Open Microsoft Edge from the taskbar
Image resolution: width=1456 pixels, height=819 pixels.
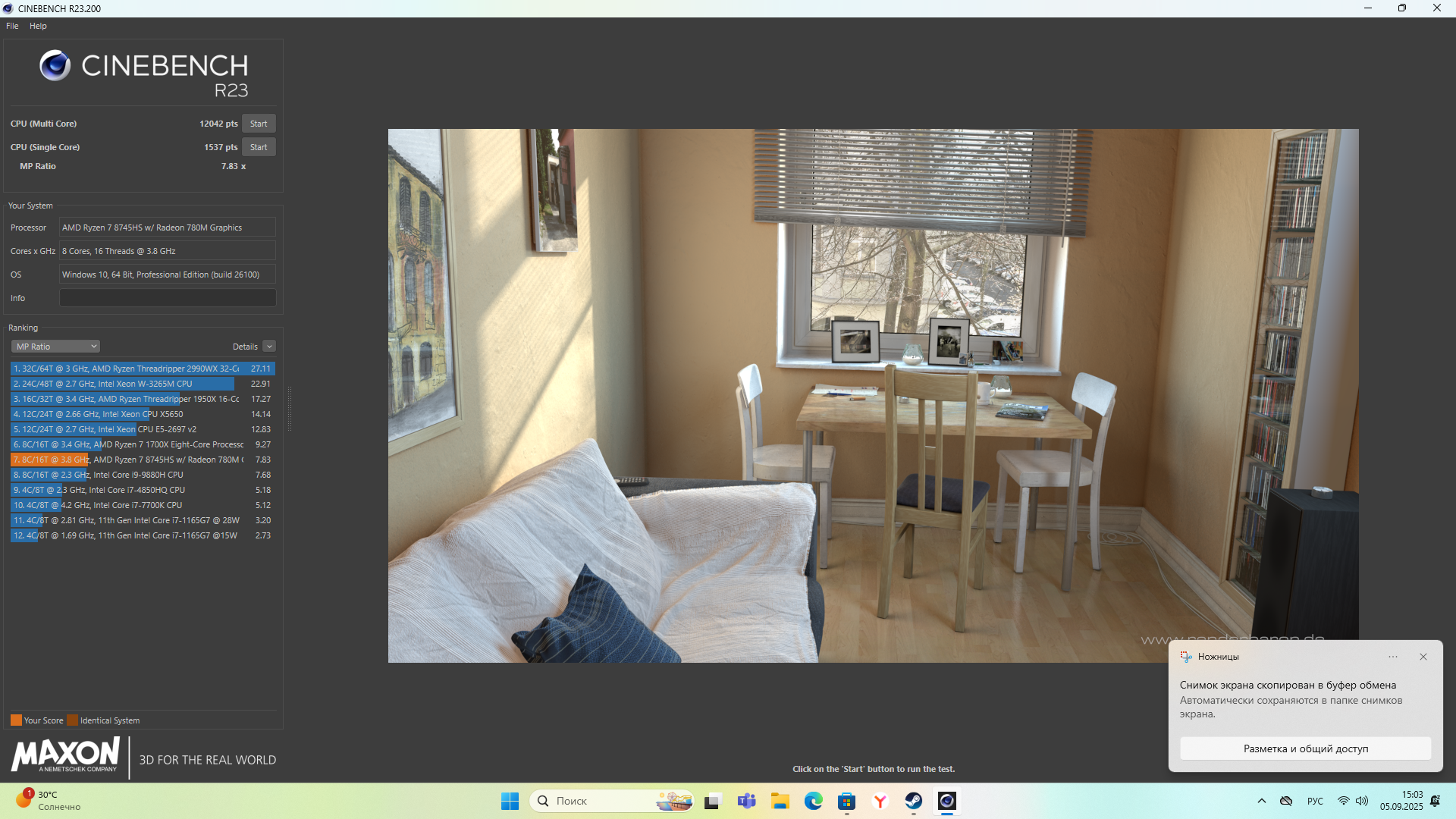click(x=813, y=801)
